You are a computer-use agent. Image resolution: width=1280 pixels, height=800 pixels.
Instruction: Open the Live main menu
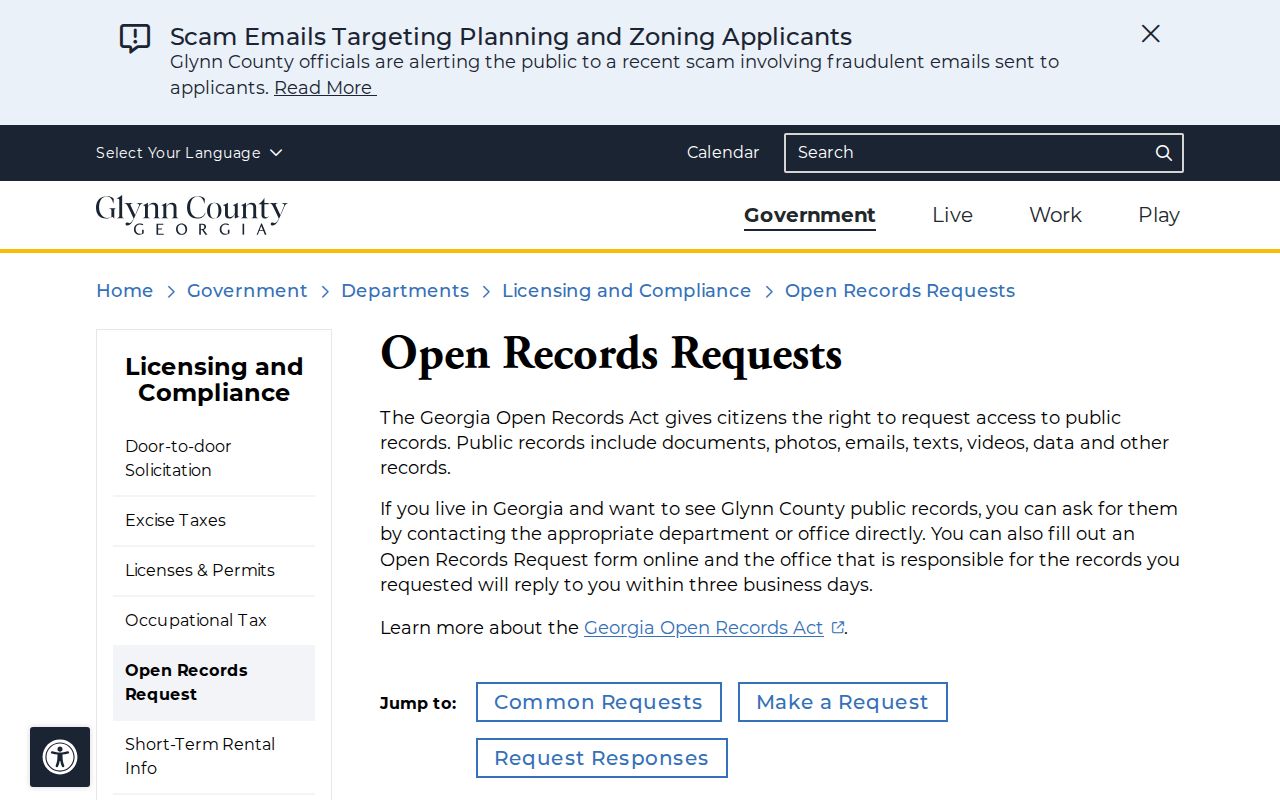(952, 215)
